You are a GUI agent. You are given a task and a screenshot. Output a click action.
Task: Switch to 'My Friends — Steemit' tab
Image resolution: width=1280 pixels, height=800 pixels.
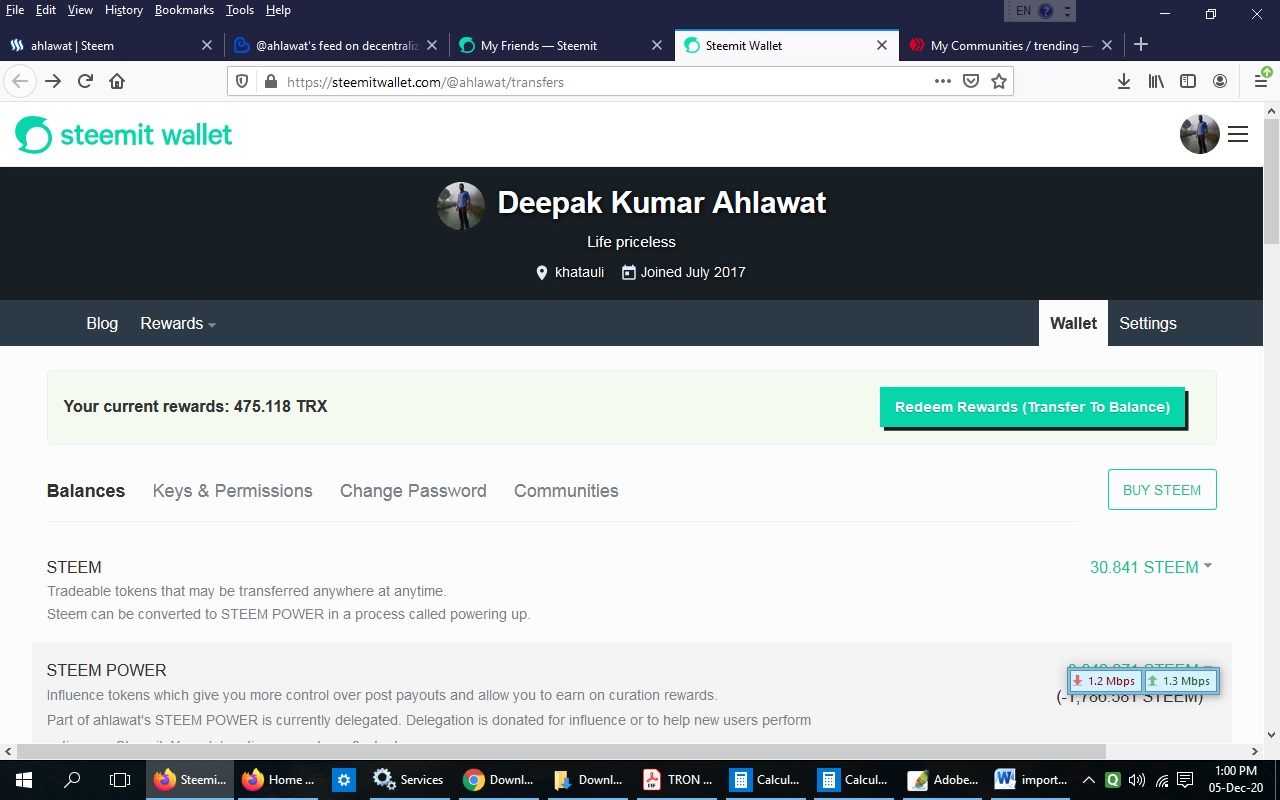click(x=560, y=45)
